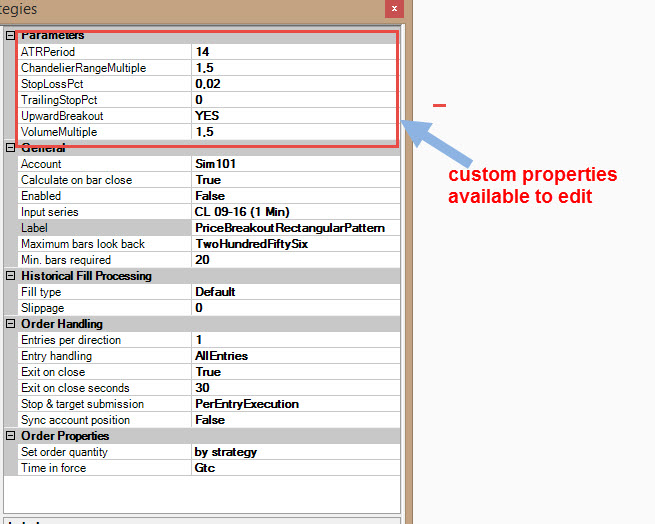This screenshot has height=524, width=655.
Task: Select the Account property name
Action: [41, 164]
